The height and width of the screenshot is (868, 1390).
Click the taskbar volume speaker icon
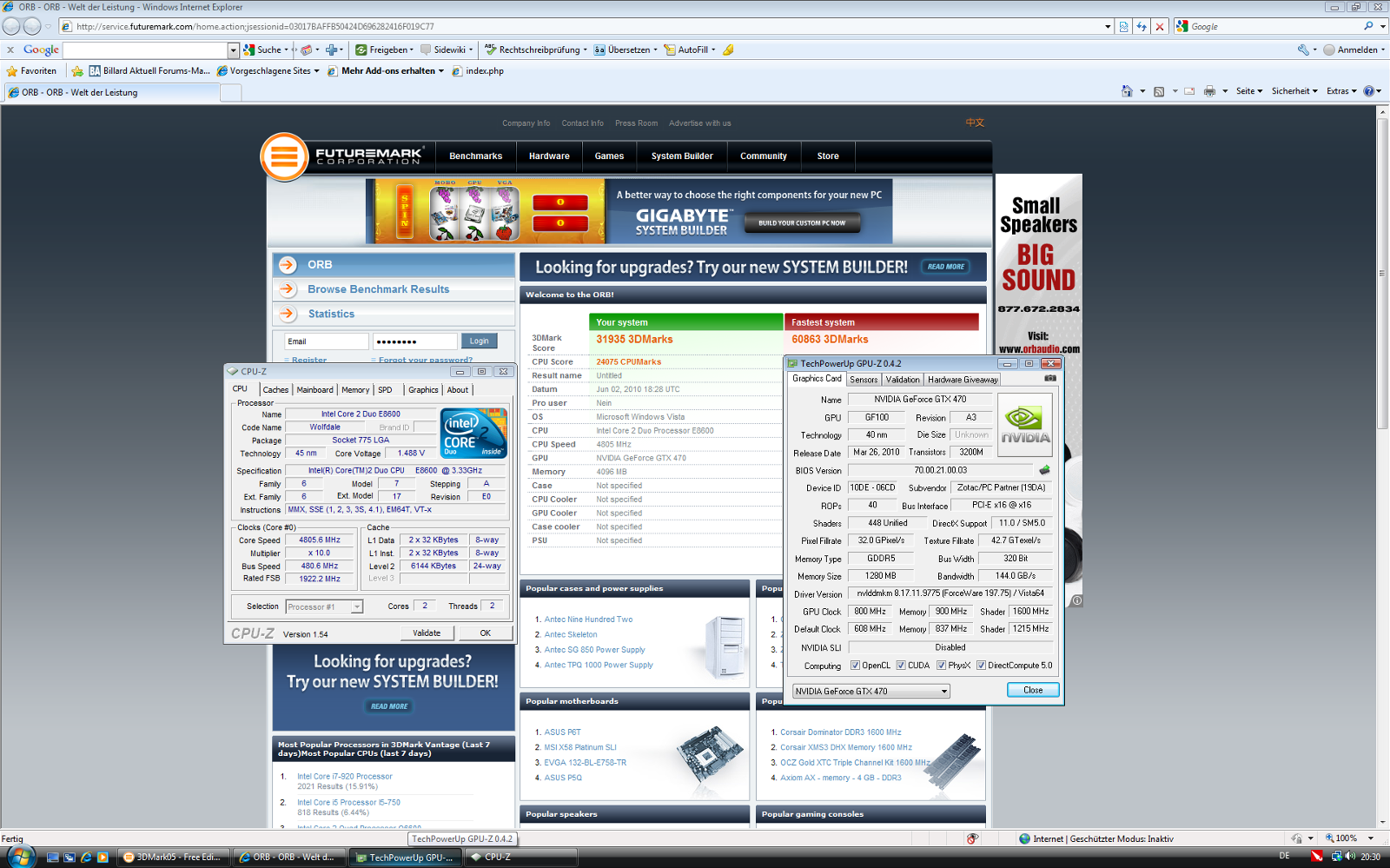(1350, 857)
